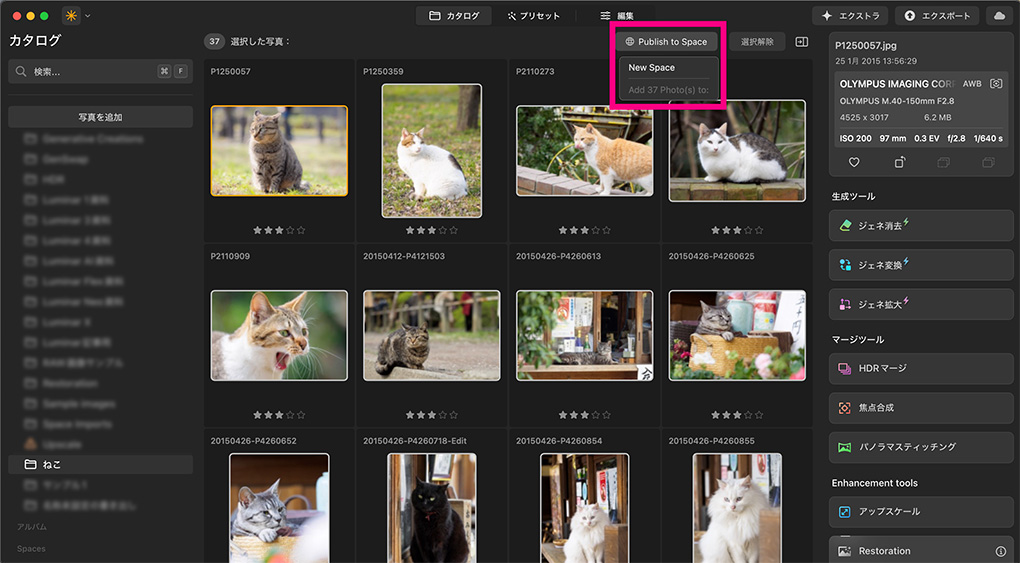The image size is (1020, 563).
Task: Open the ジェネ消去 tool
Action: 921,225
